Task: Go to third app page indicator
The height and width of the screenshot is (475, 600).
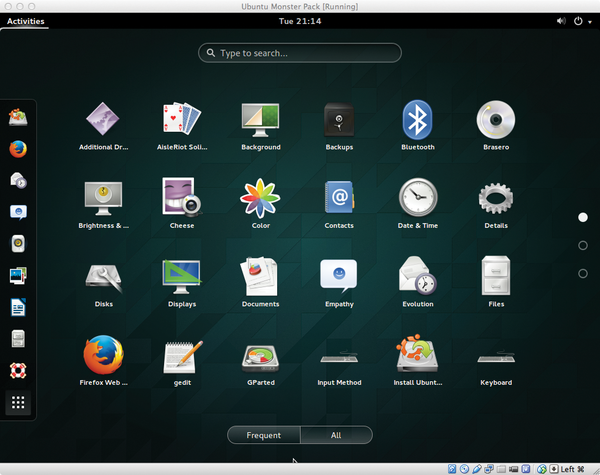Action: coord(583,273)
